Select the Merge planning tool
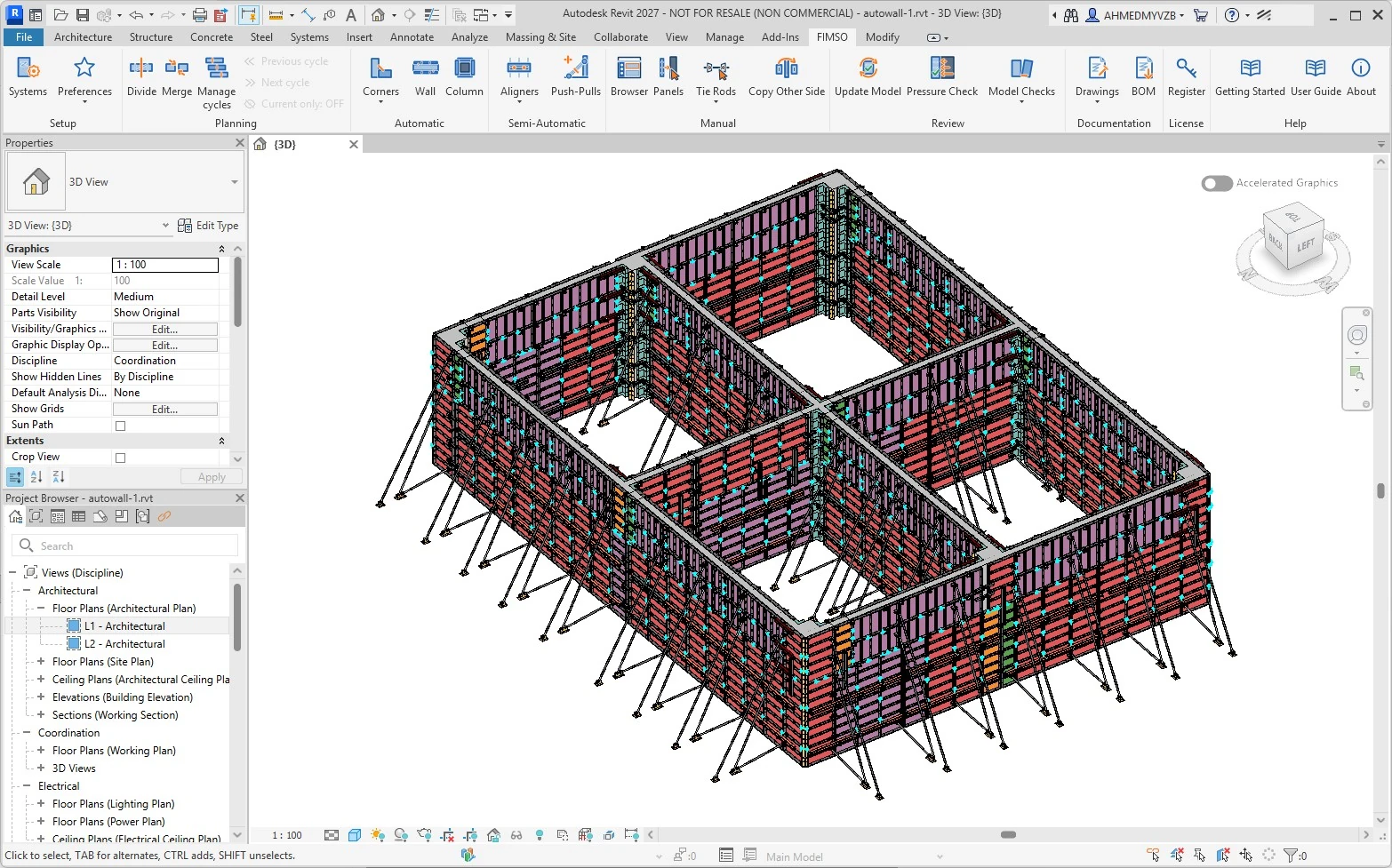1392x868 pixels. coord(177,76)
